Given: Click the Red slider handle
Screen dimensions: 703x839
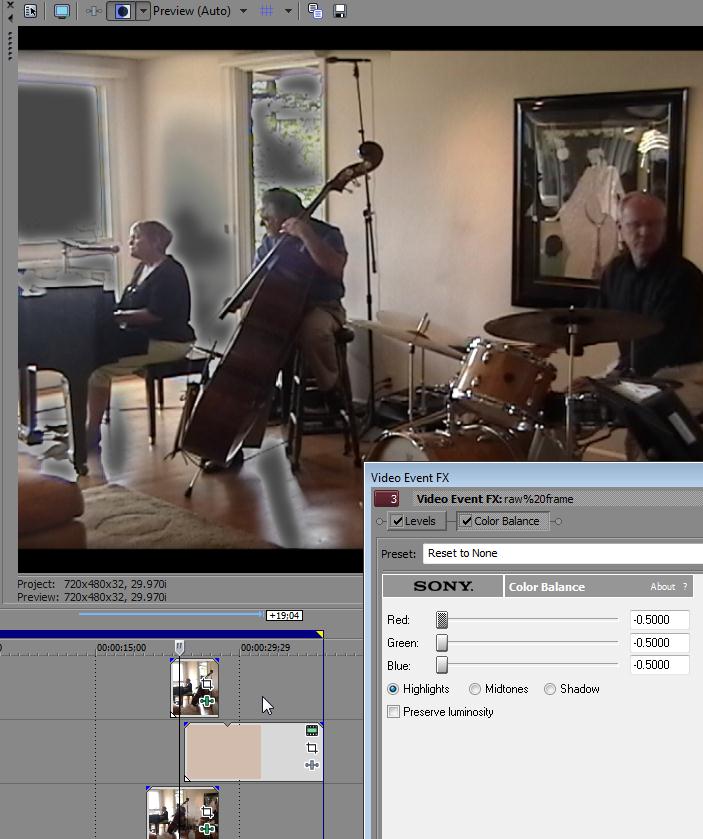Looking at the screenshot, I should tap(442, 620).
